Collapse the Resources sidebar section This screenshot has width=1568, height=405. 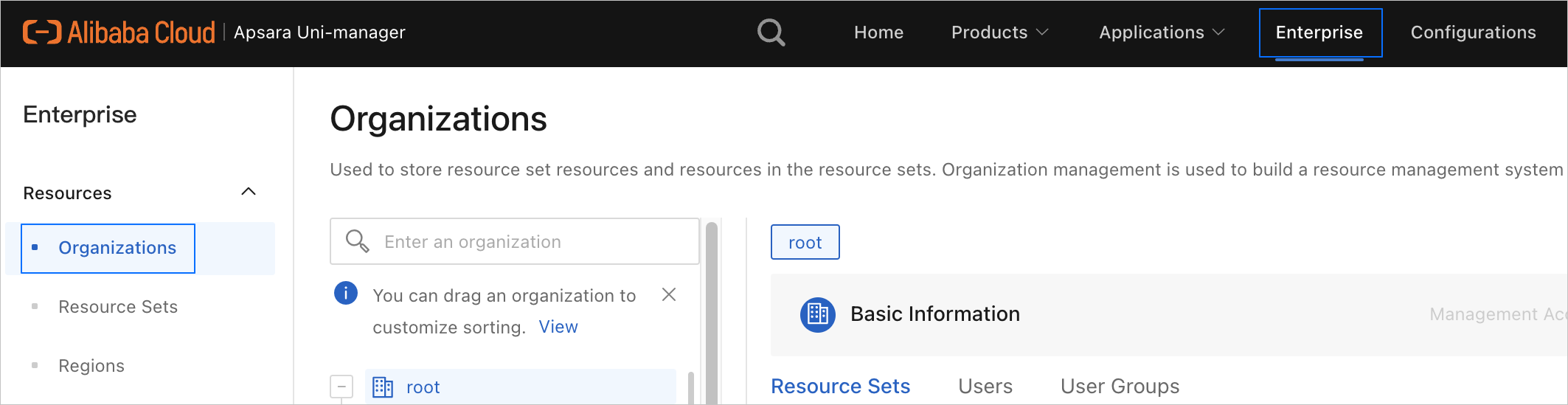pyautogui.click(x=249, y=192)
